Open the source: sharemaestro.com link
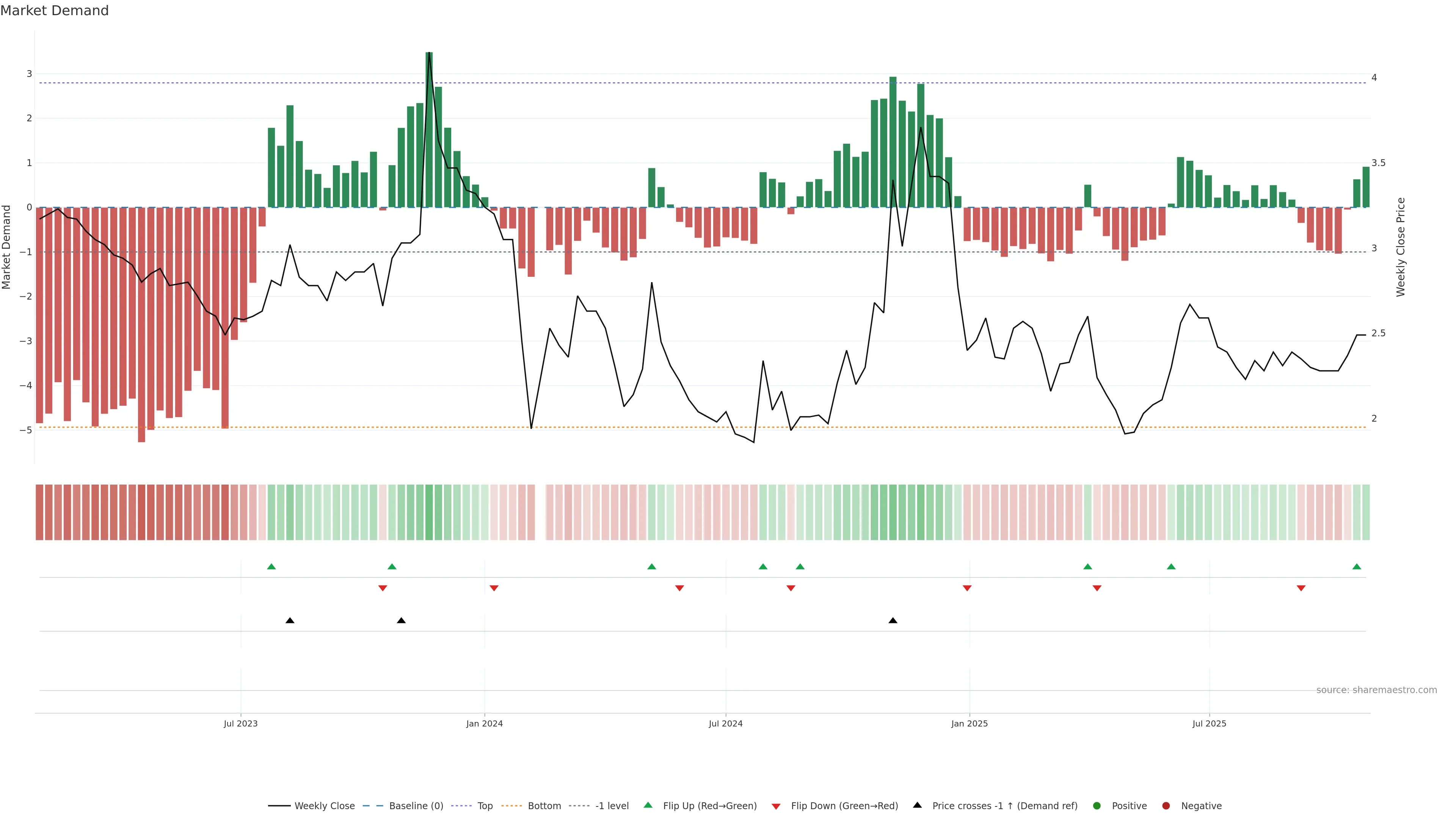 [1376, 690]
